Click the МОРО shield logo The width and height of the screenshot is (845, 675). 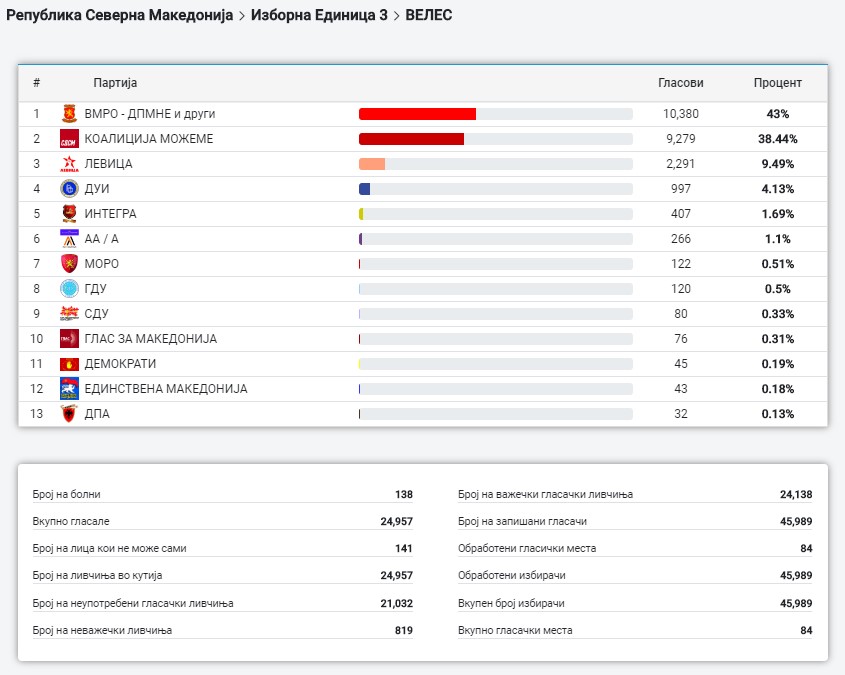[x=69, y=264]
